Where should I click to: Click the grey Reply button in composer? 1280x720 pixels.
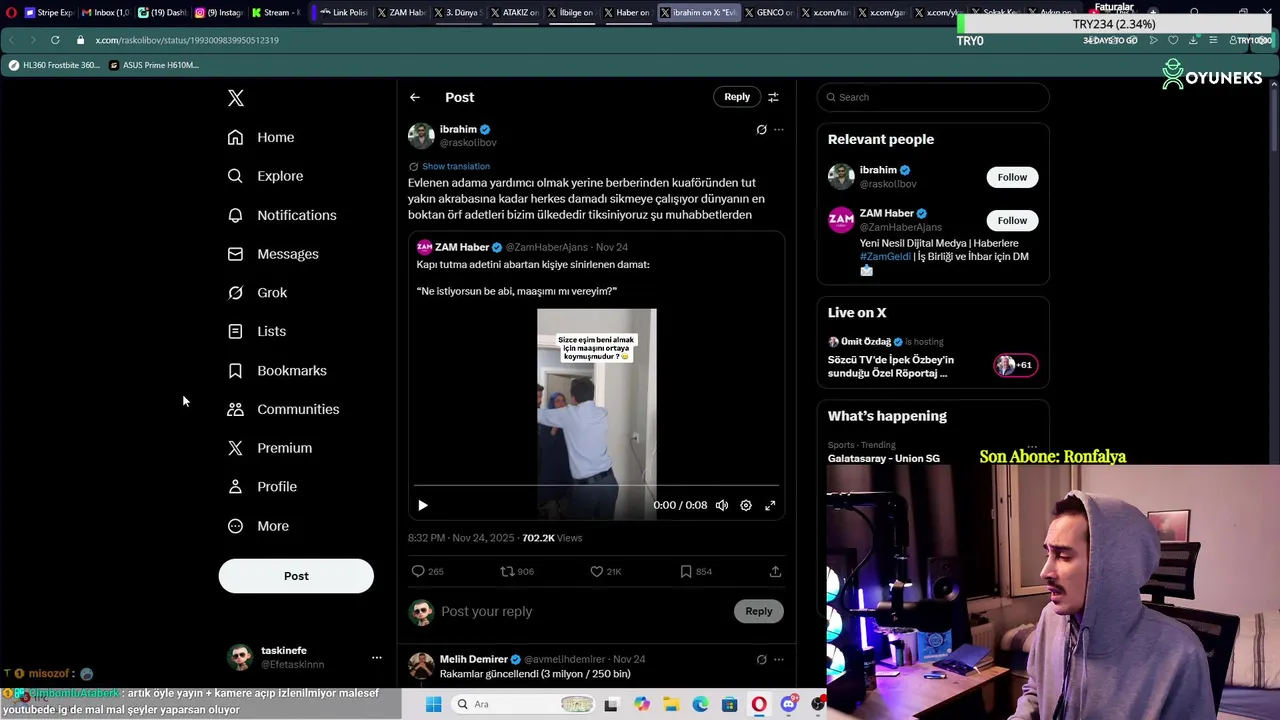[759, 611]
